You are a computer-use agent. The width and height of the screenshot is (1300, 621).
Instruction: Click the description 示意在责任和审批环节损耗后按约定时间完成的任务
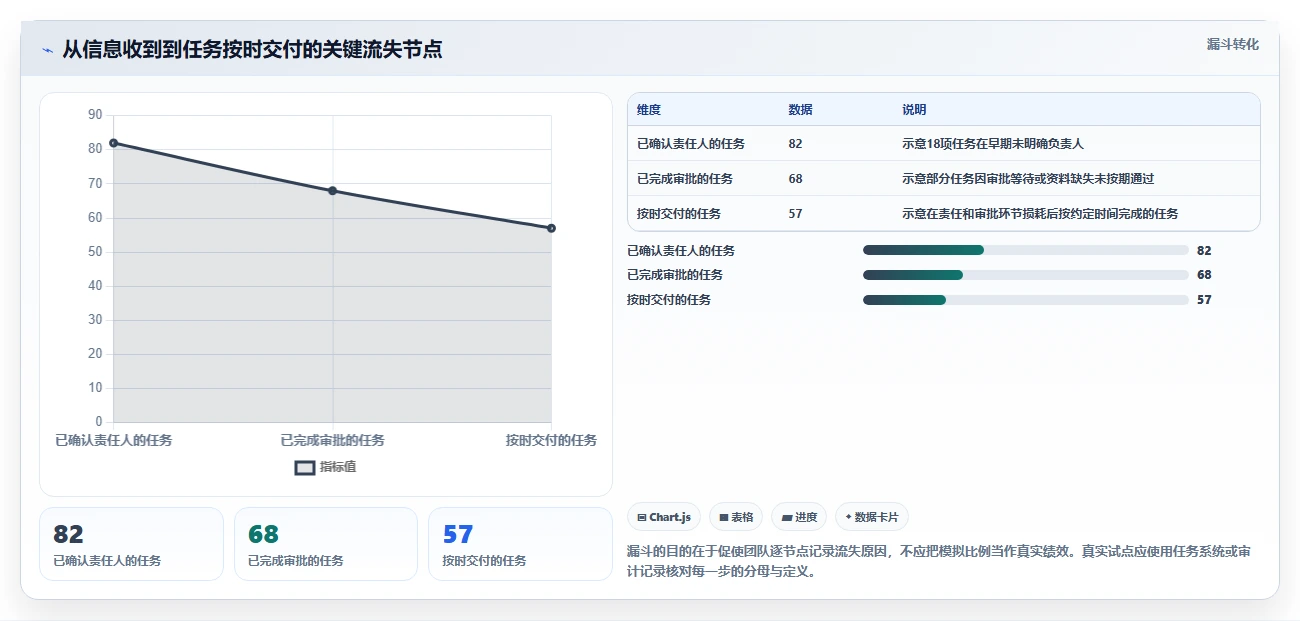click(1040, 214)
